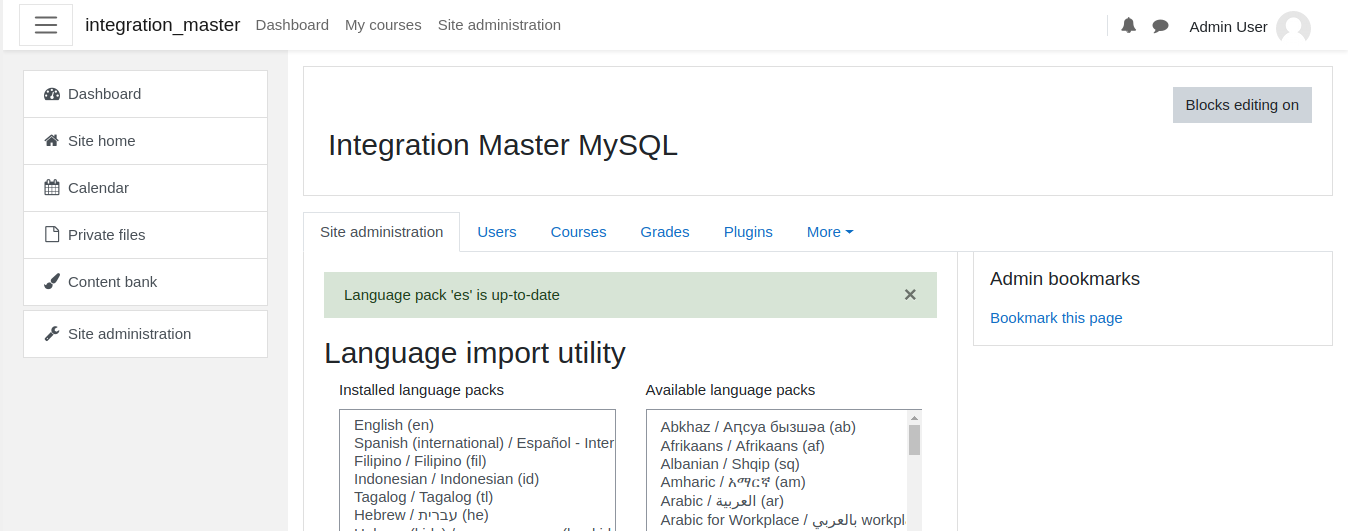The image size is (1348, 531).
Task: Switch to the Users tab
Action: pos(497,232)
